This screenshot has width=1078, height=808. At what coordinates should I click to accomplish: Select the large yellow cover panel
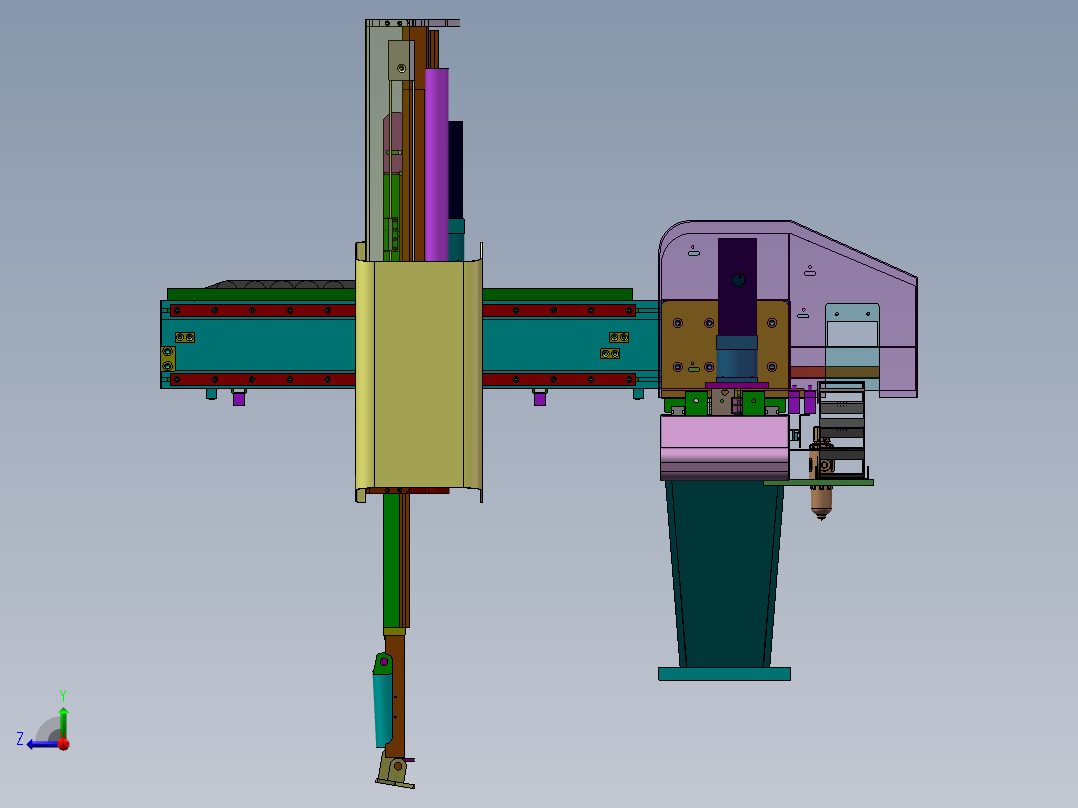pyautogui.click(x=419, y=373)
